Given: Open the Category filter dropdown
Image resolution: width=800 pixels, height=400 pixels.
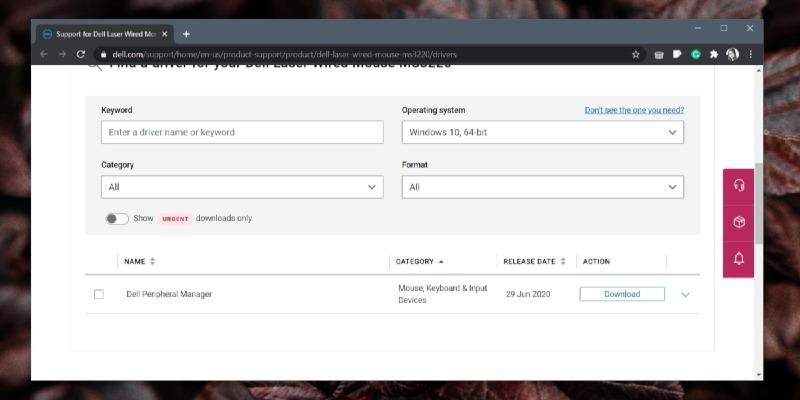Looking at the screenshot, I should [242, 187].
